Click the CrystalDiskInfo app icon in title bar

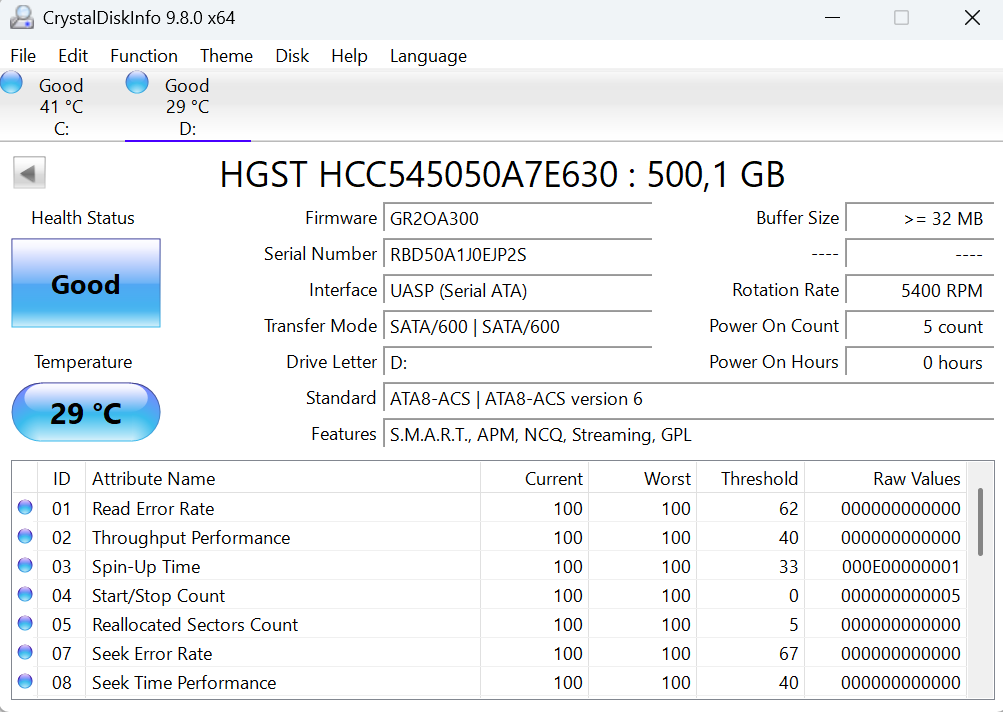(22, 17)
